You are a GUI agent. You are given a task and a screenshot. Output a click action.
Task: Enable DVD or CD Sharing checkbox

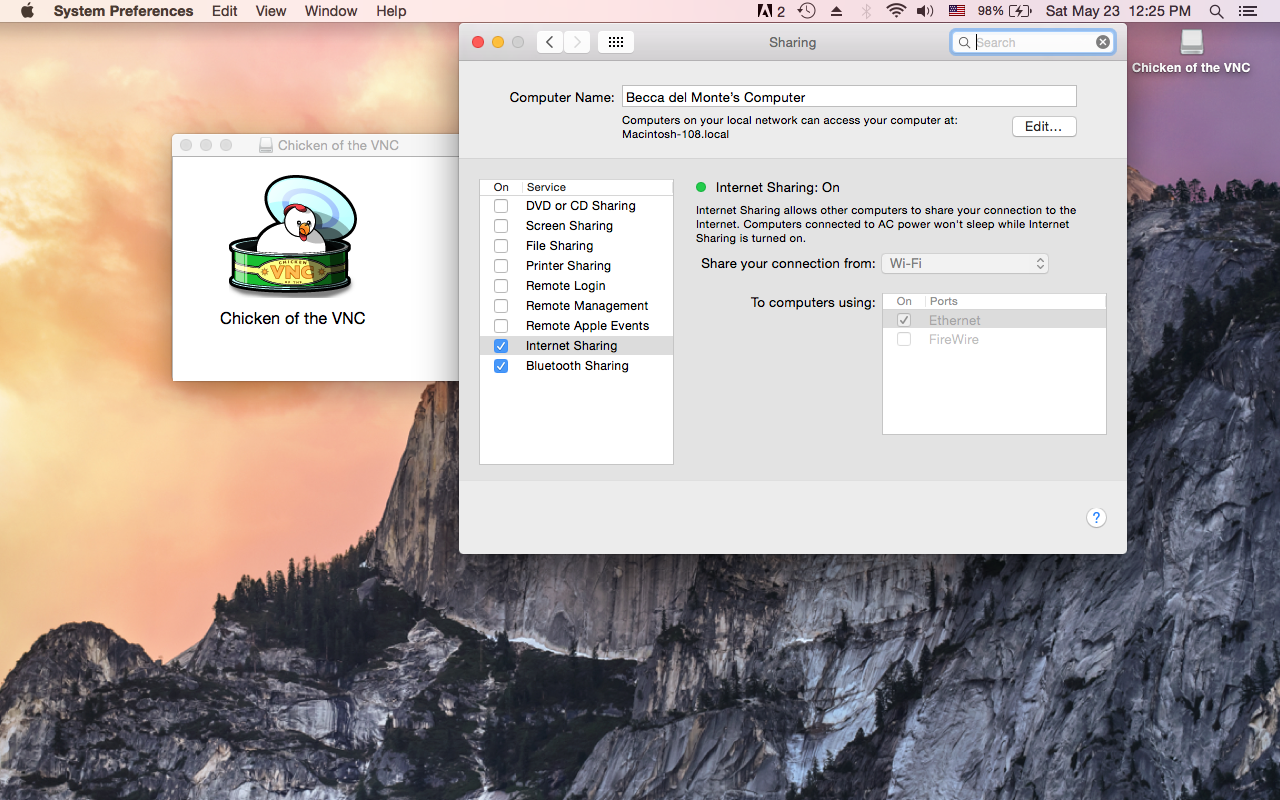pyautogui.click(x=501, y=206)
